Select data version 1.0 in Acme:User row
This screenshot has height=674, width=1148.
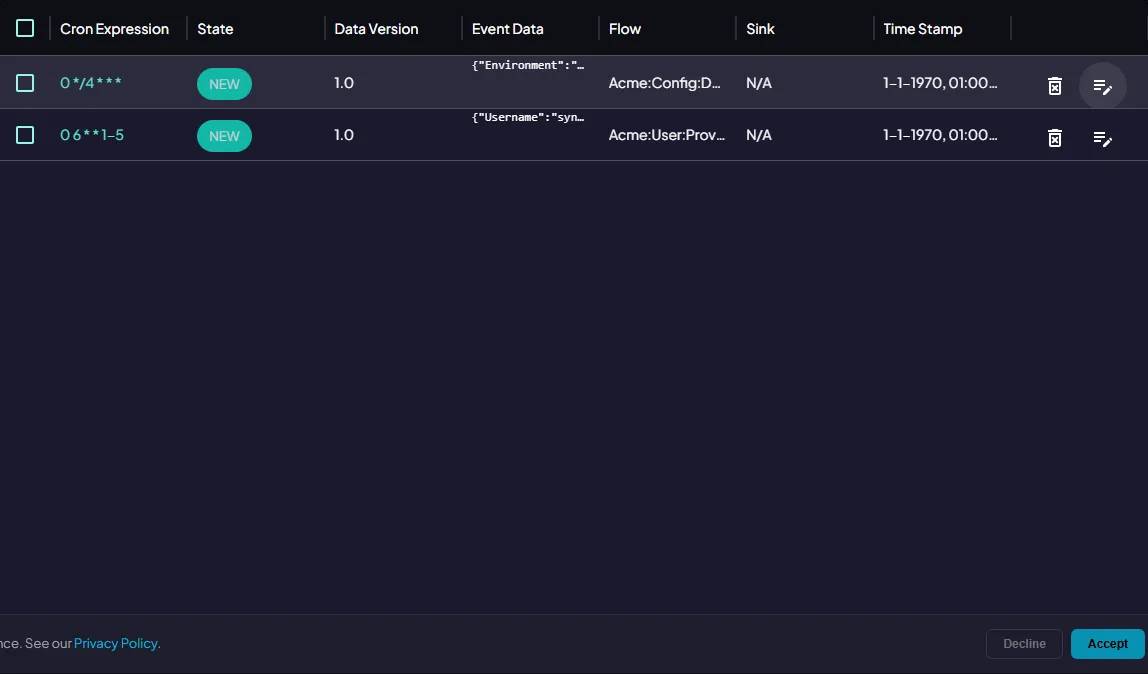[x=343, y=135]
